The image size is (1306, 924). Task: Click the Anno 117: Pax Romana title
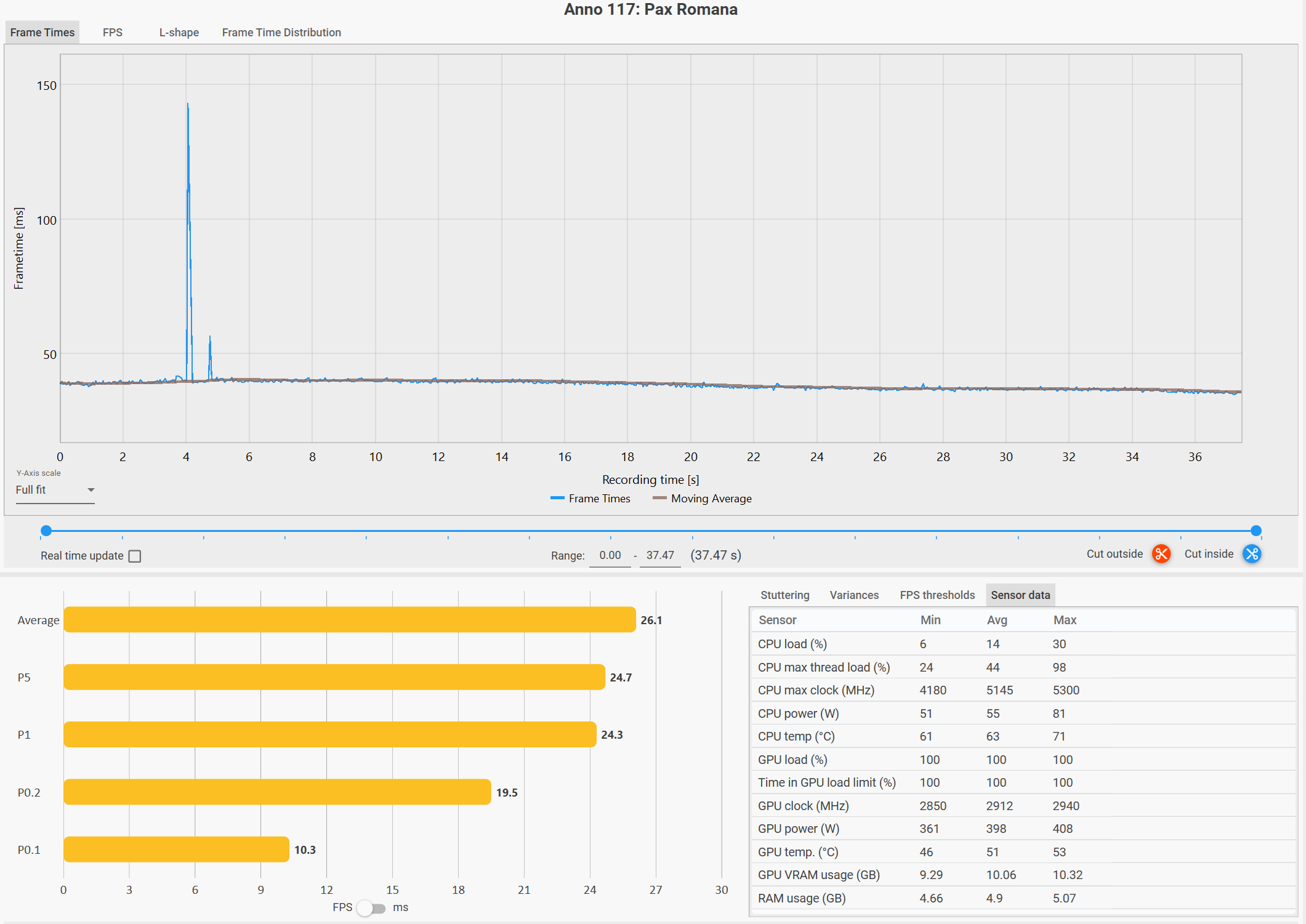[x=651, y=9]
